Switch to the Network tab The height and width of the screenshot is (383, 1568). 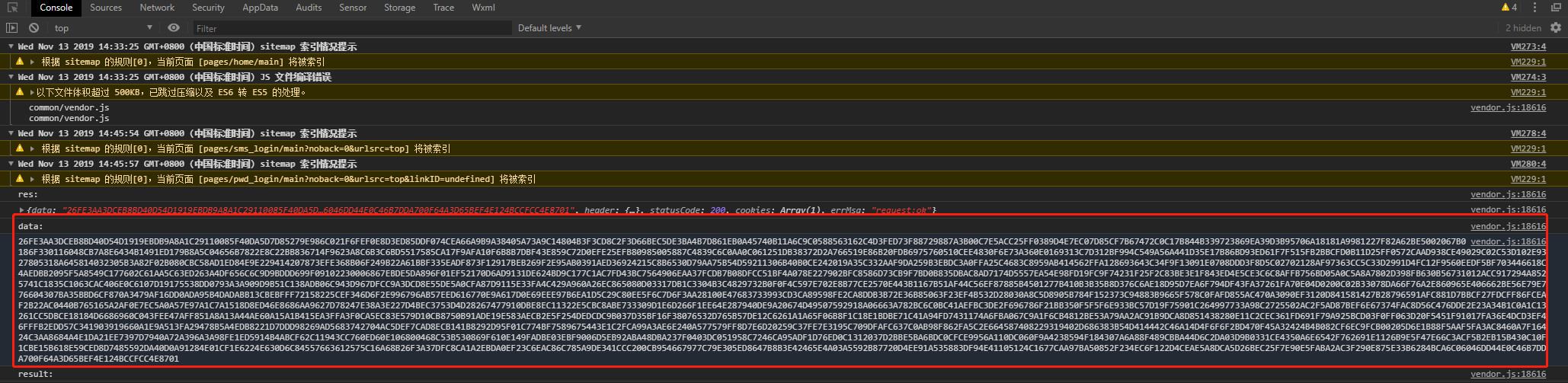157,8
